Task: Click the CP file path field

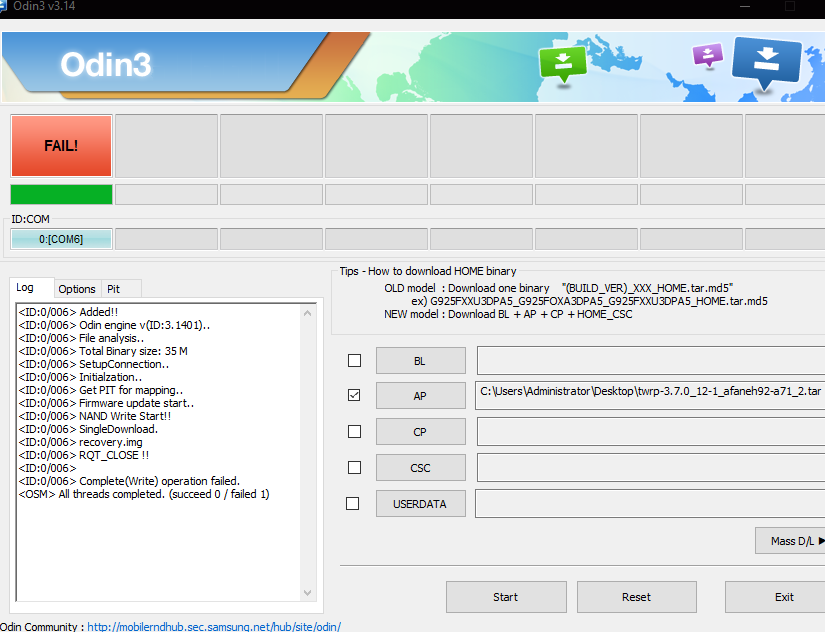Action: coord(651,432)
